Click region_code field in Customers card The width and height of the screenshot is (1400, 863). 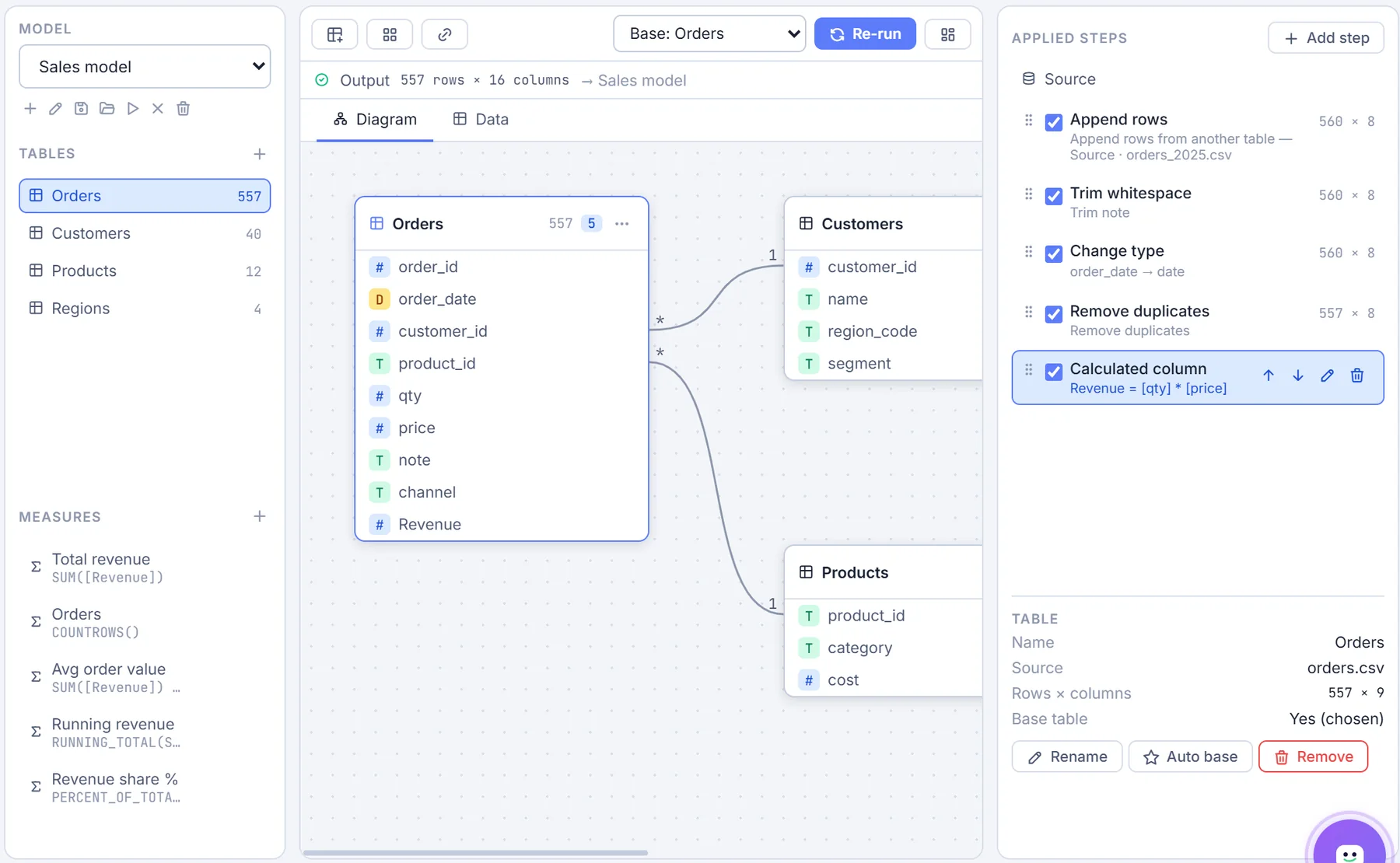tap(884, 332)
